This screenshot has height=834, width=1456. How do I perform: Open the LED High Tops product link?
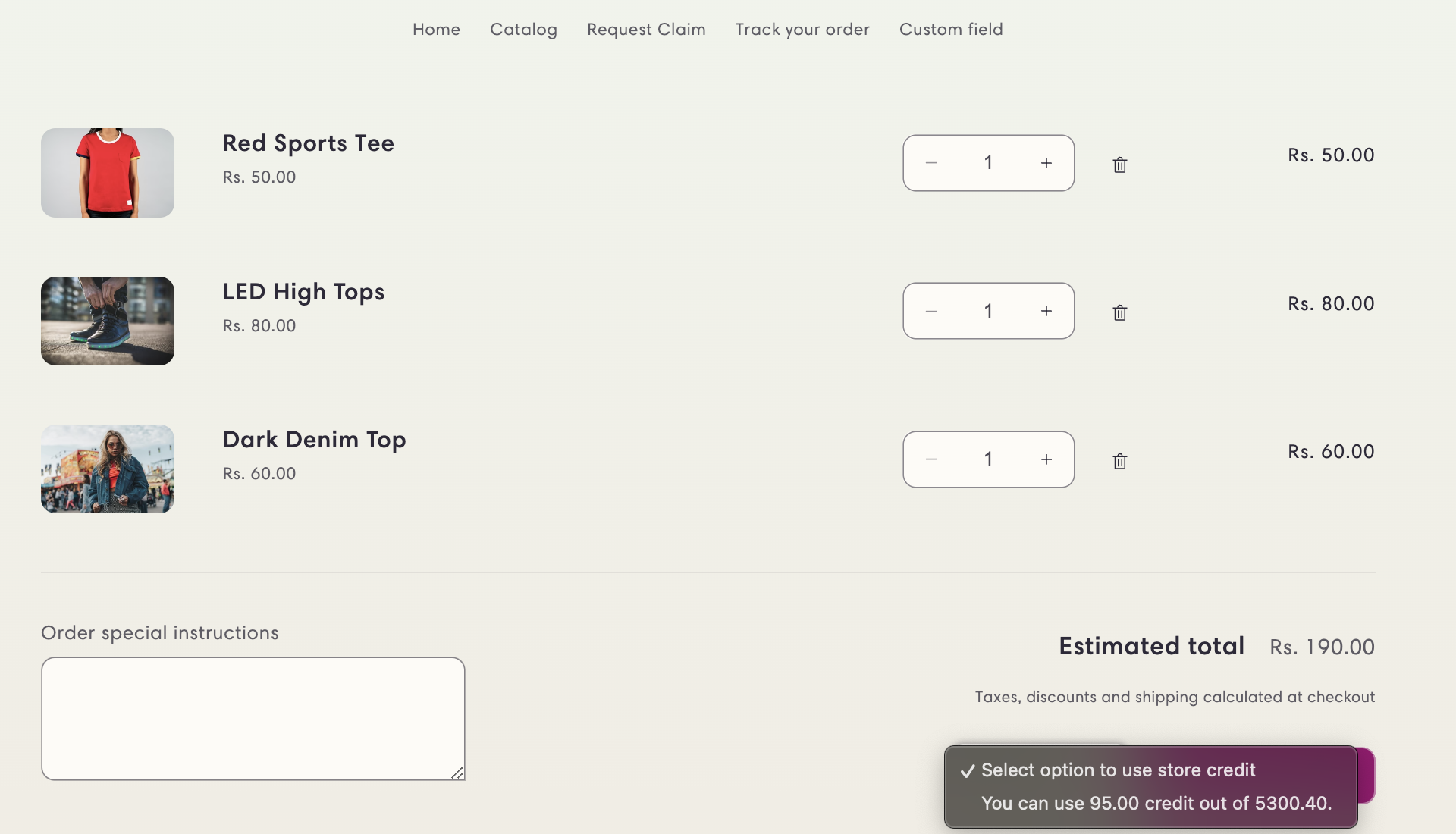coord(303,292)
